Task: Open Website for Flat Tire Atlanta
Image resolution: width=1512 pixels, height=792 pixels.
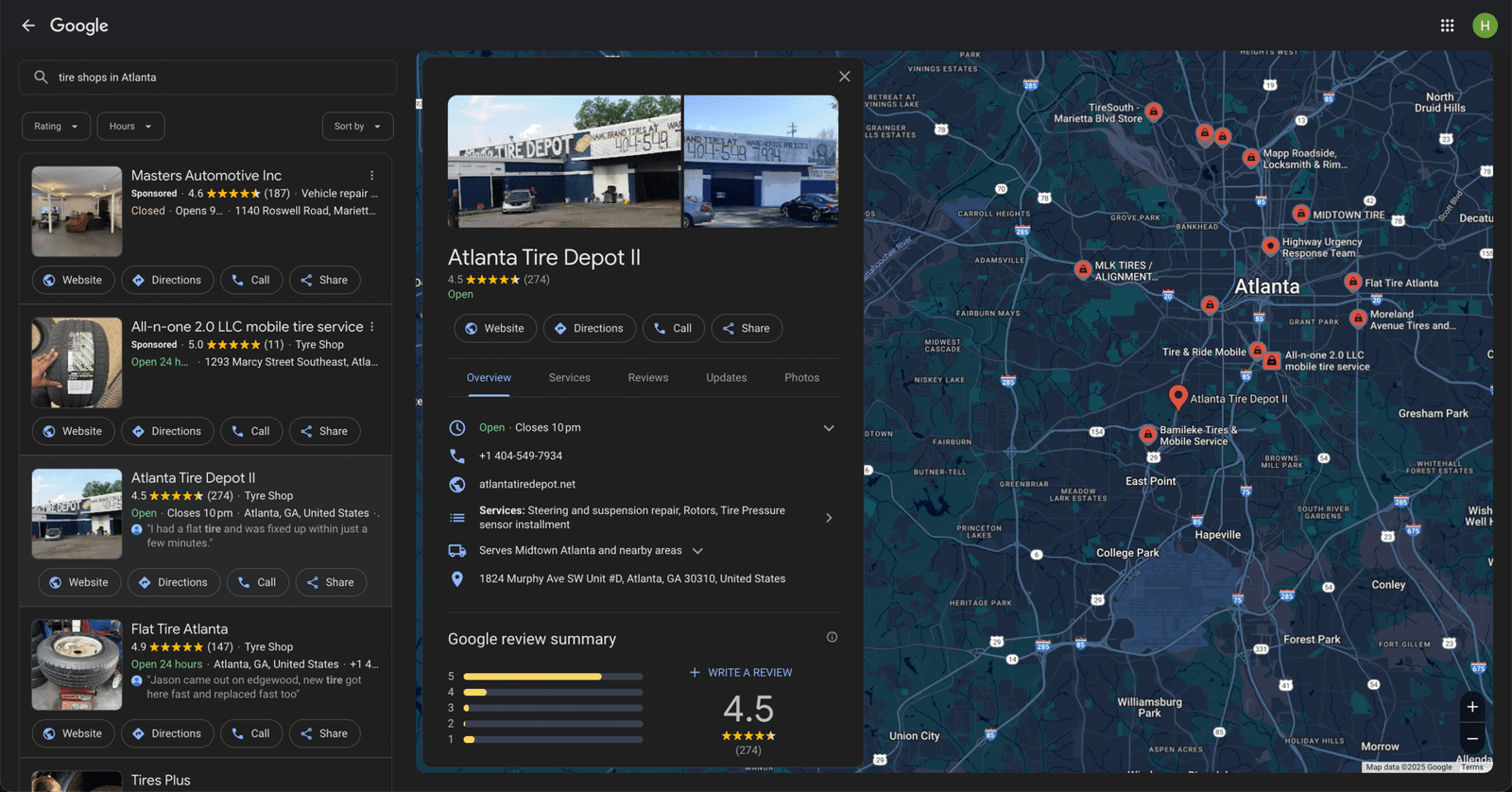Action: (73, 733)
